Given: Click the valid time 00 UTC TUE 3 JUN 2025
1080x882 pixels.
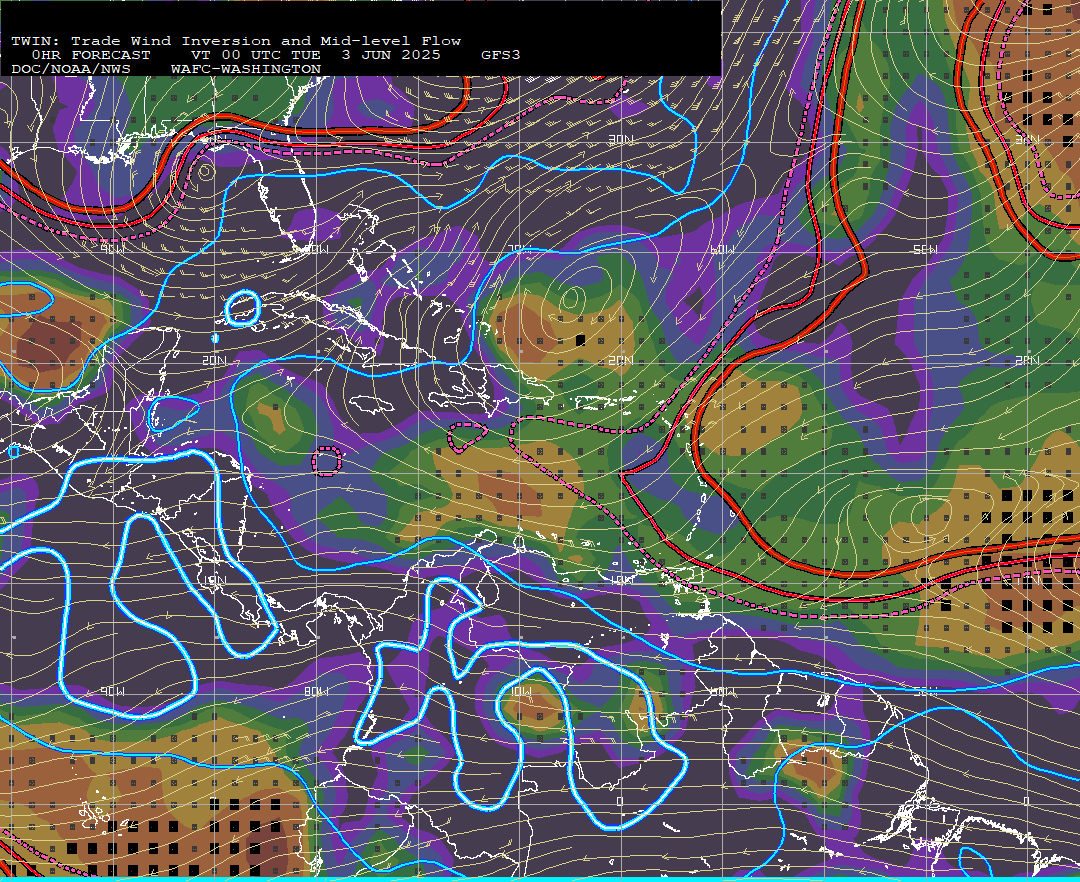Looking at the screenshot, I should point(315,55).
